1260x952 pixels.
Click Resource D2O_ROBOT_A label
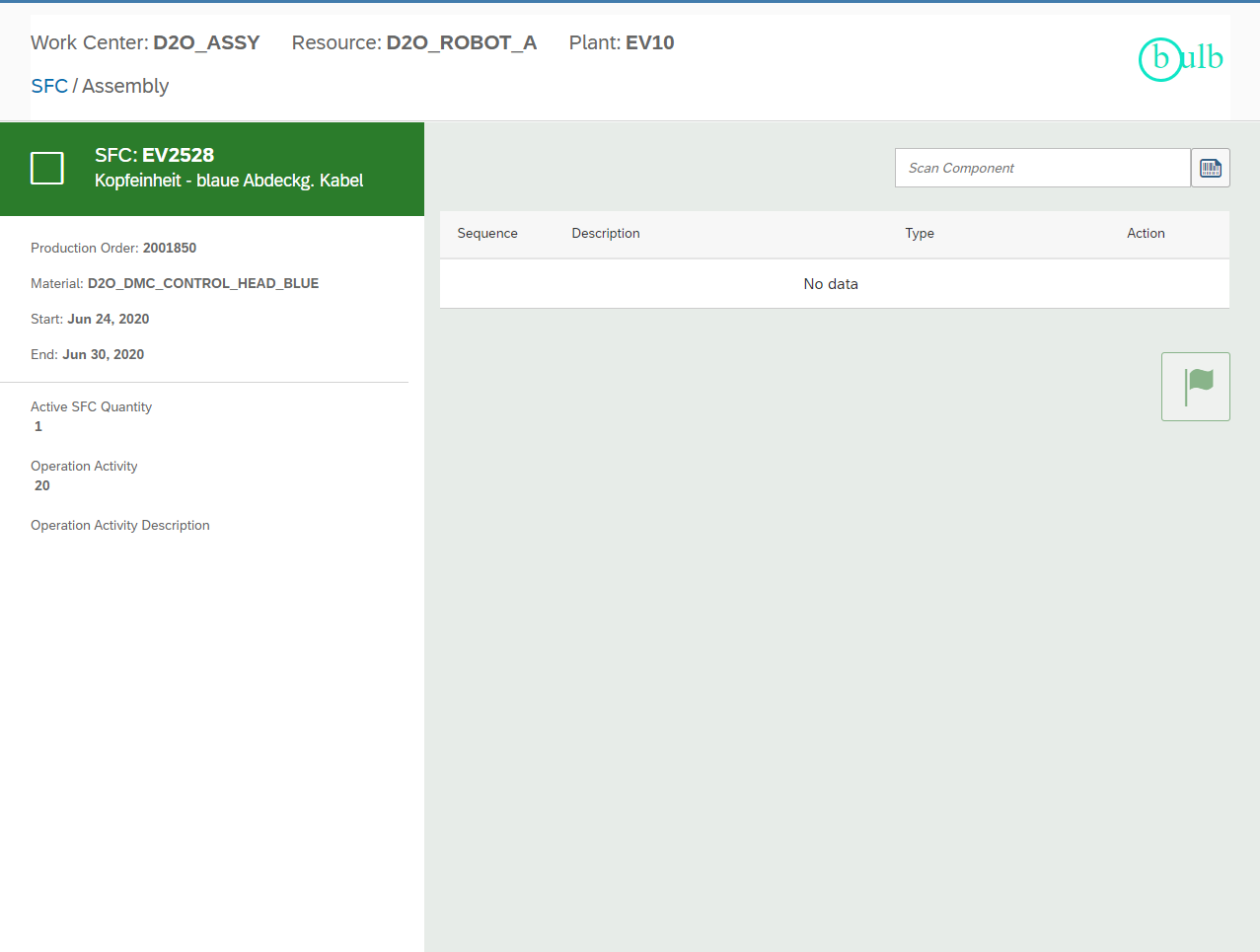click(413, 42)
